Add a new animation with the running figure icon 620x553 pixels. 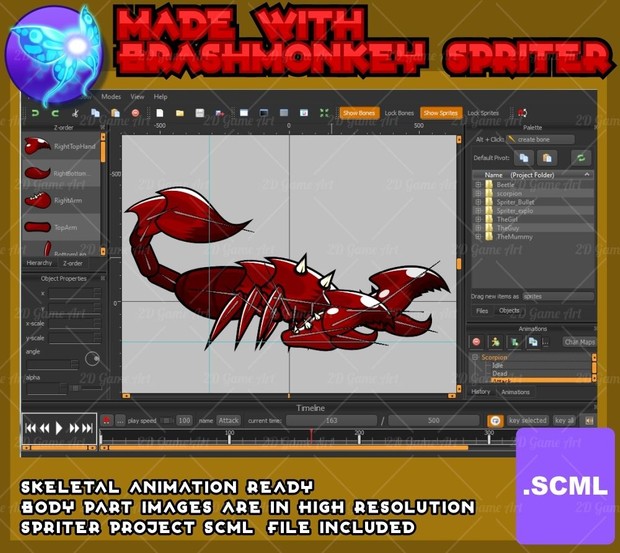495,342
